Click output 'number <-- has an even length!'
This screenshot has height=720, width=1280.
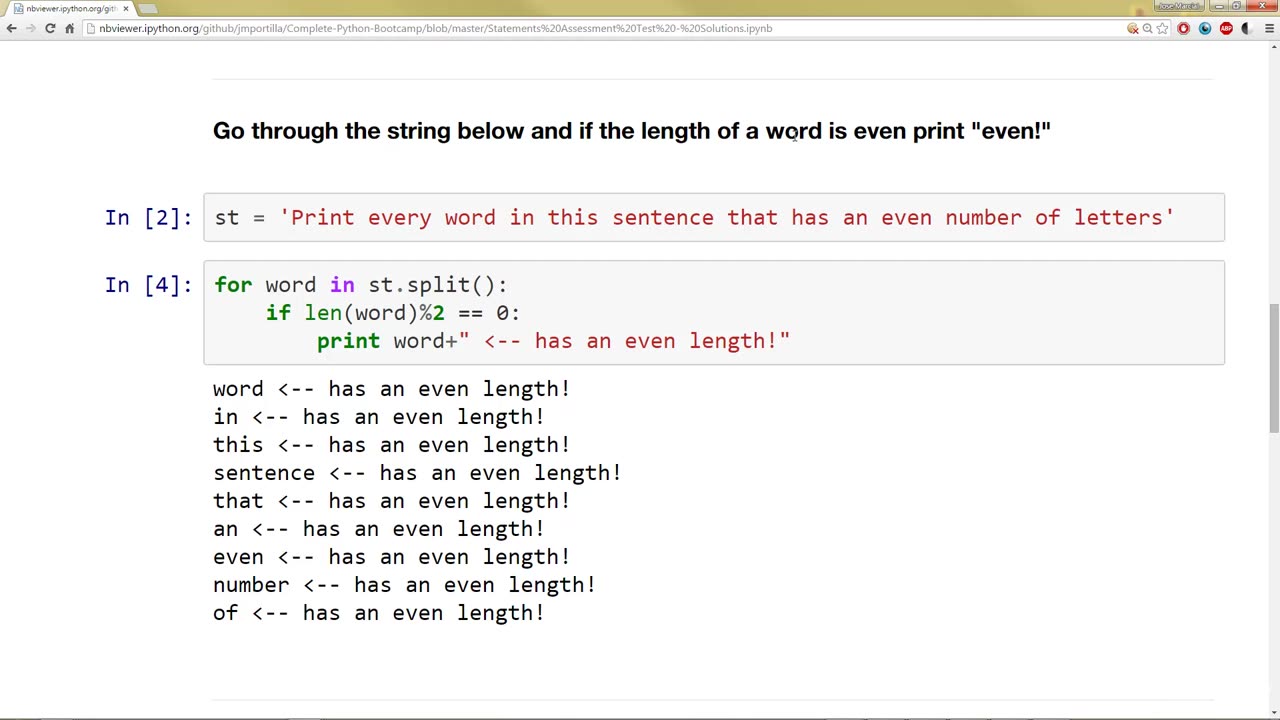point(404,585)
